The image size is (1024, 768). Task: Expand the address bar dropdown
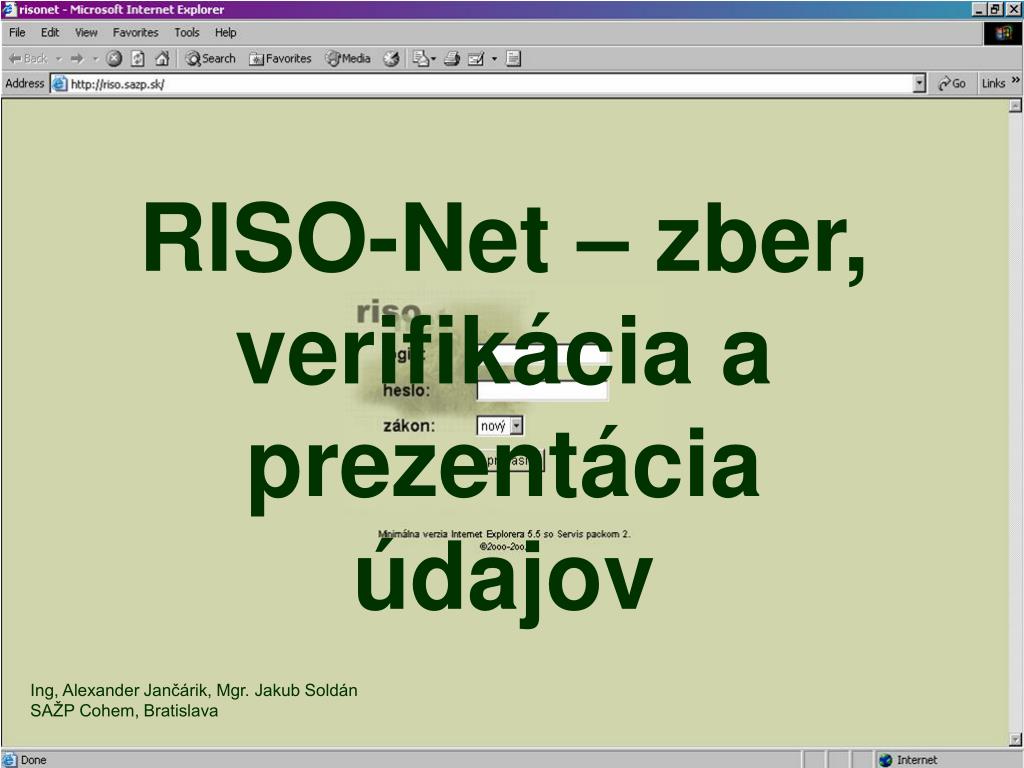click(x=920, y=84)
